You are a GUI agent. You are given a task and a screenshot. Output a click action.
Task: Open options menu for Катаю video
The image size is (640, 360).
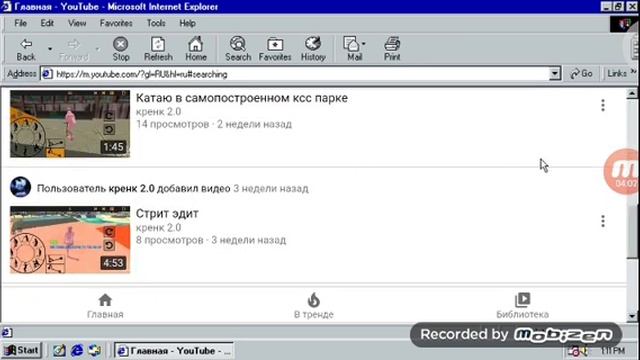[603, 105]
